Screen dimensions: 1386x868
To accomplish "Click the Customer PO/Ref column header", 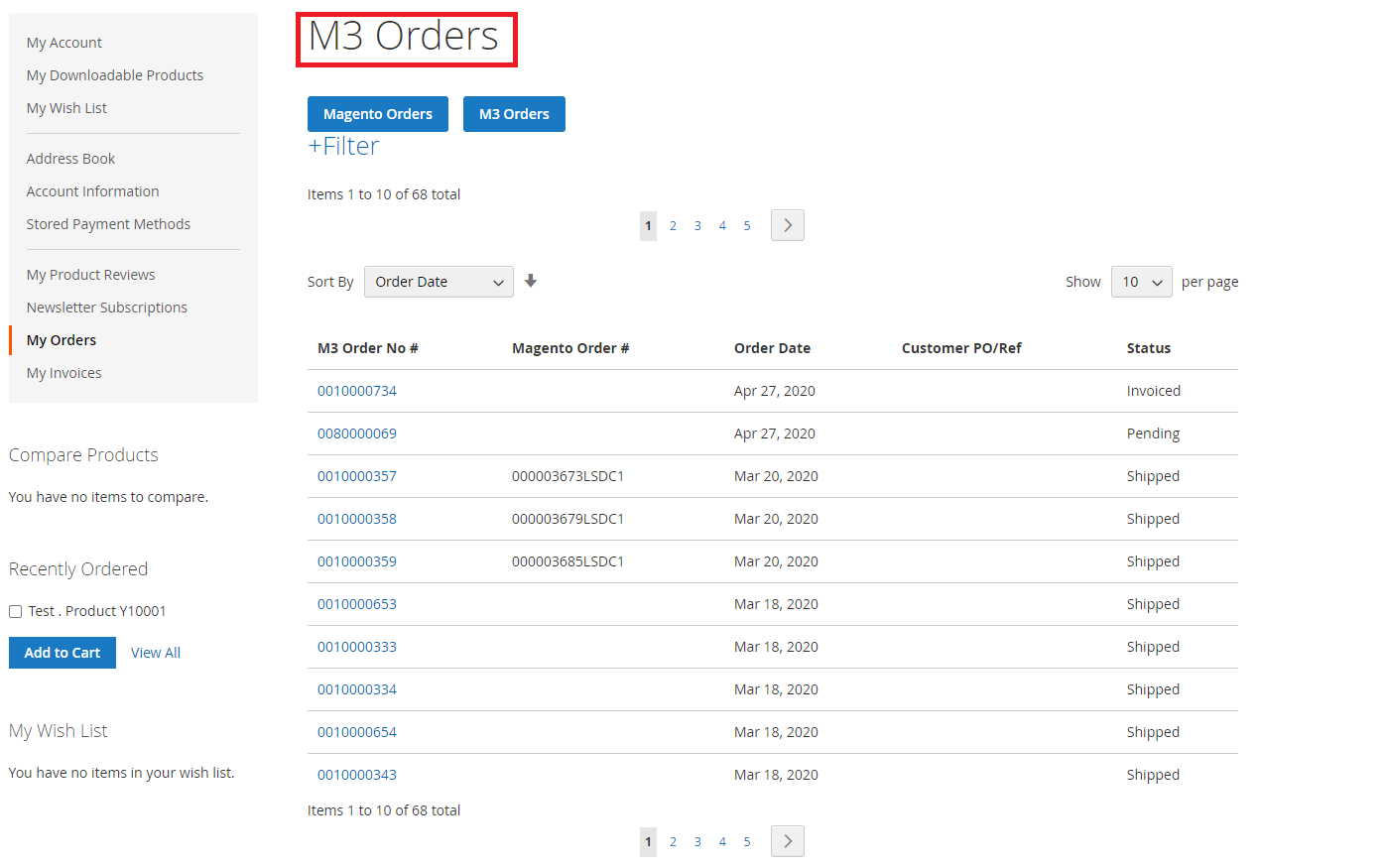I will [x=961, y=348].
